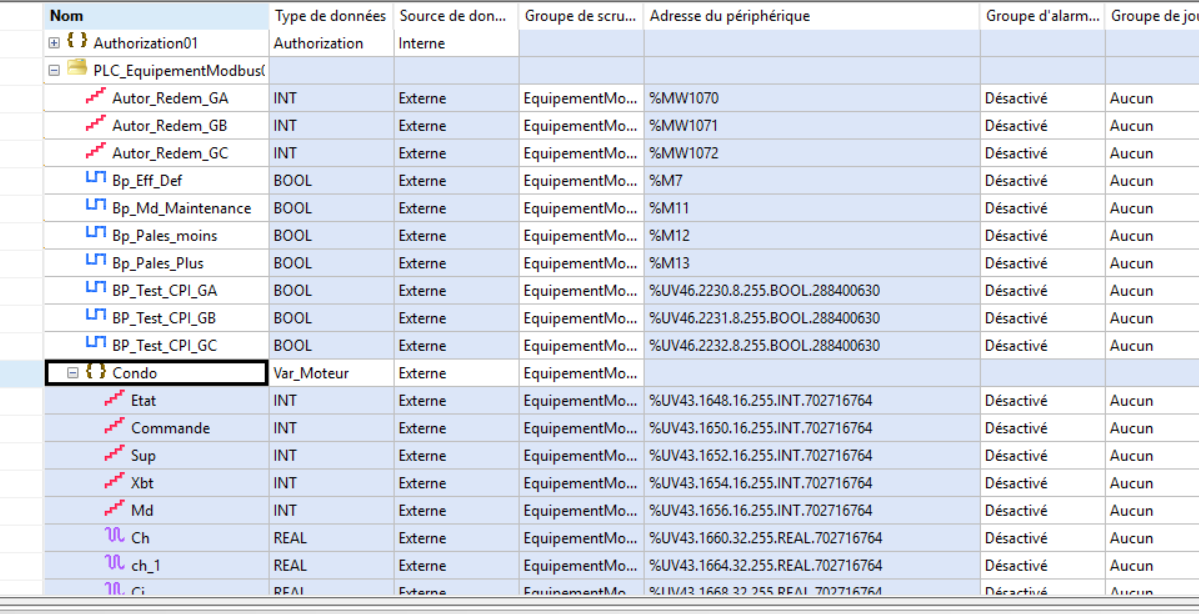
Task: Select the Commande variable name
Action: click(170, 428)
